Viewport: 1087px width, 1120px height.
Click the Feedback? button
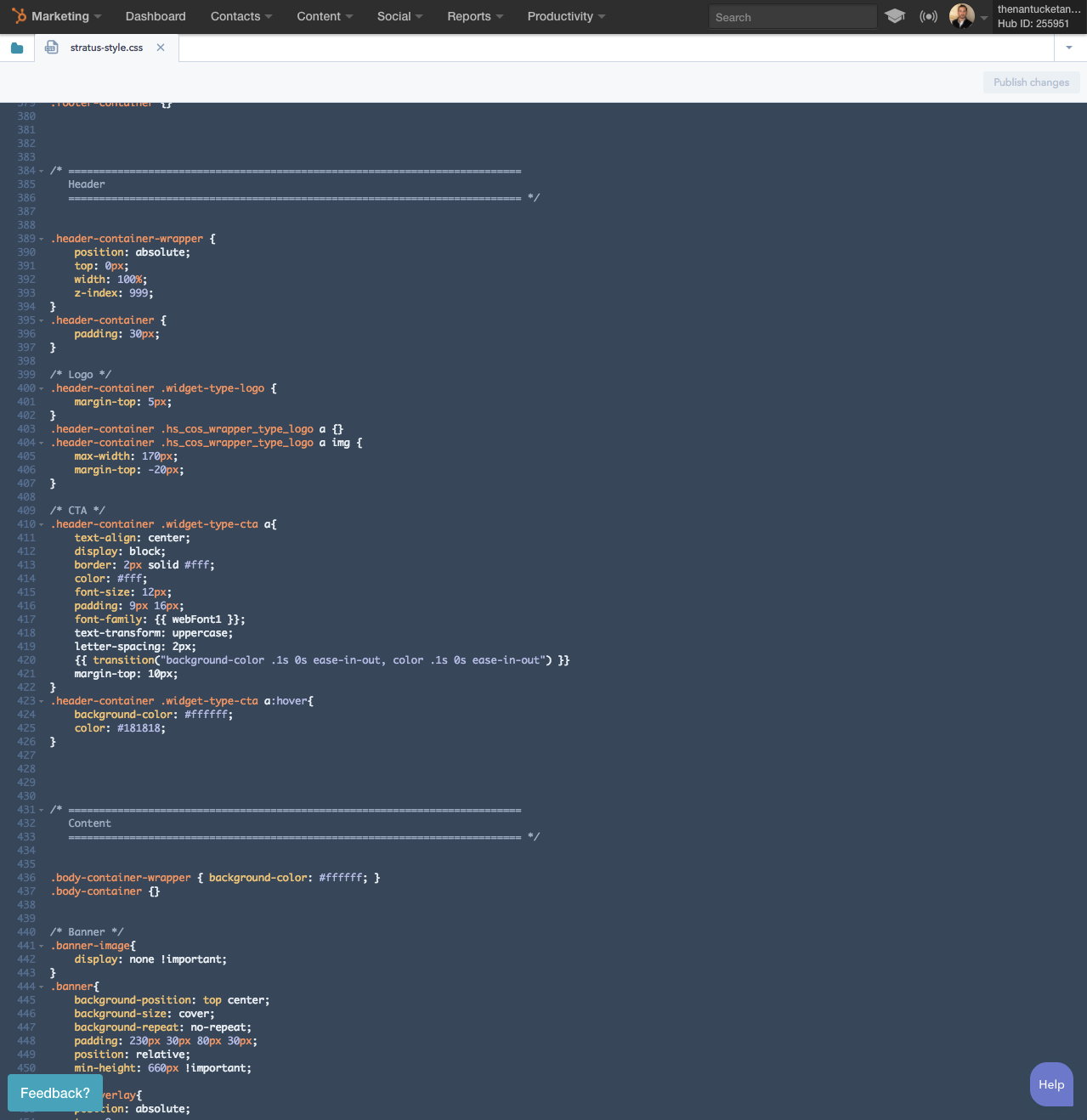click(55, 1093)
